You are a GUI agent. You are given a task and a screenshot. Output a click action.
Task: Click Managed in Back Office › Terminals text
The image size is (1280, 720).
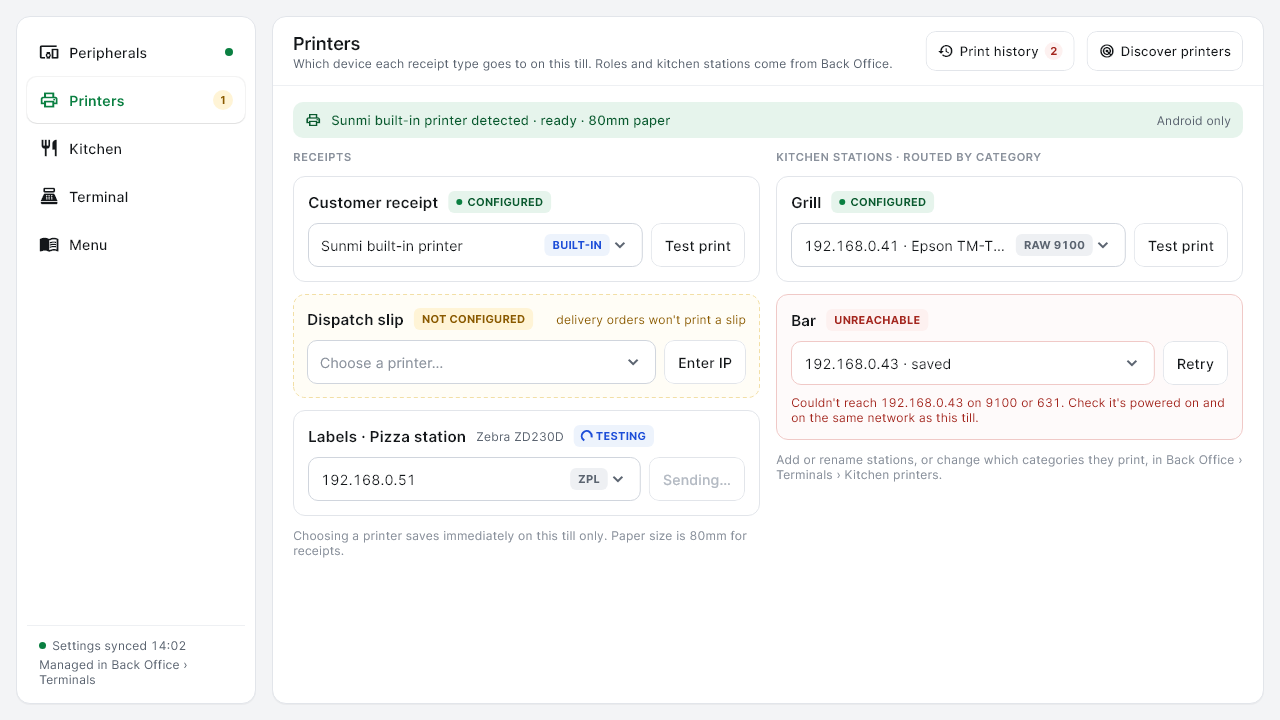(x=113, y=672)
